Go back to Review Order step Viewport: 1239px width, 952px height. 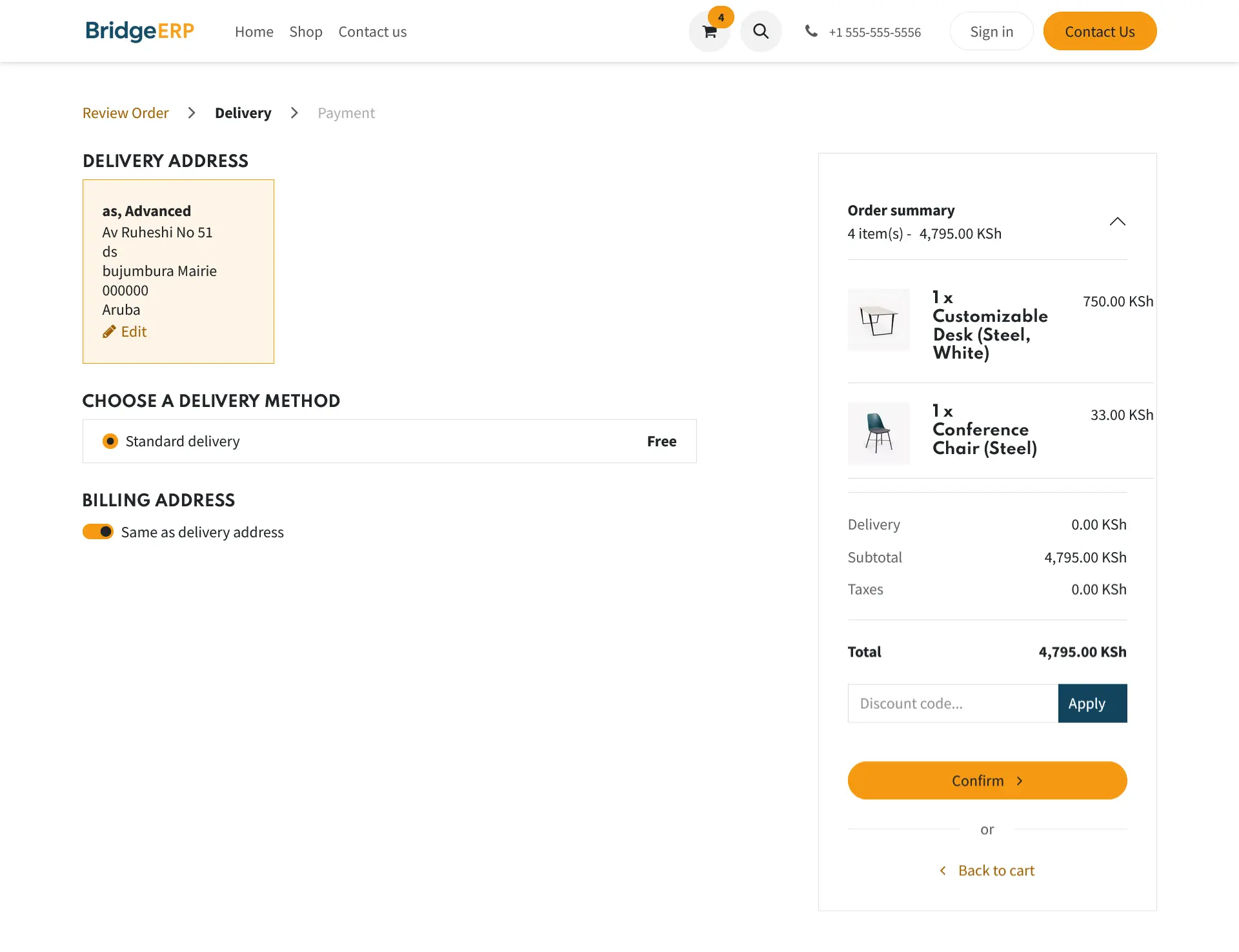tap(125, 113)
